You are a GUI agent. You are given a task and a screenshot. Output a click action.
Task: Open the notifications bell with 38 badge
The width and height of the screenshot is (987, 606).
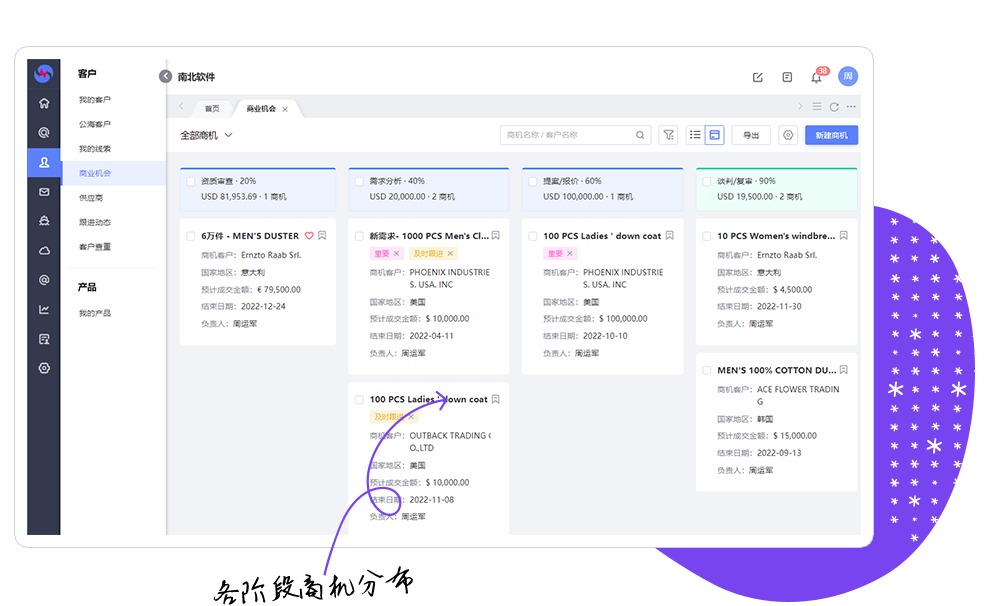pos(816,78)
